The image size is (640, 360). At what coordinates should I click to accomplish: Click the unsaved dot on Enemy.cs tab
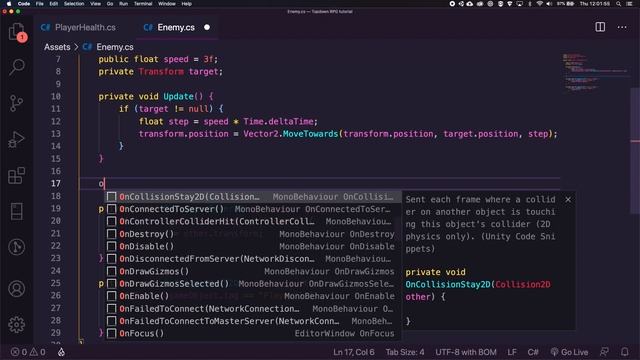207,27
